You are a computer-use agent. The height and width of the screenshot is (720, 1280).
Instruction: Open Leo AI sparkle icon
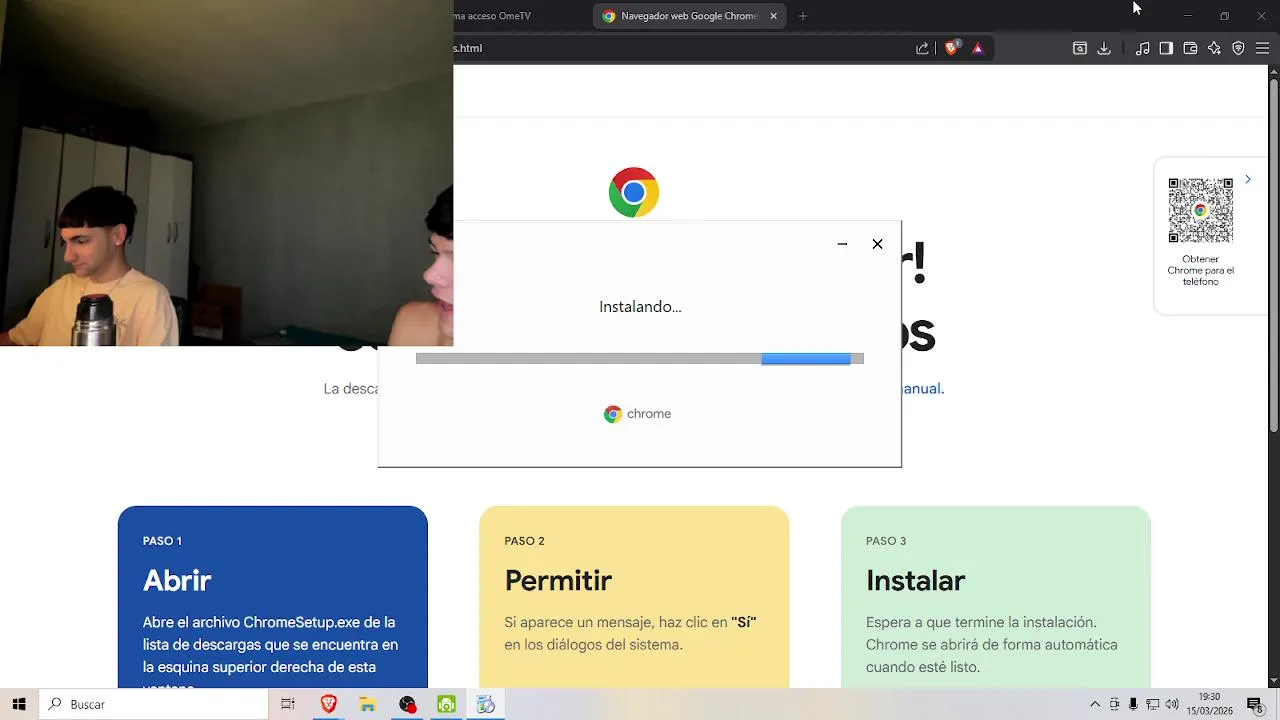[x=1214, y=48]
